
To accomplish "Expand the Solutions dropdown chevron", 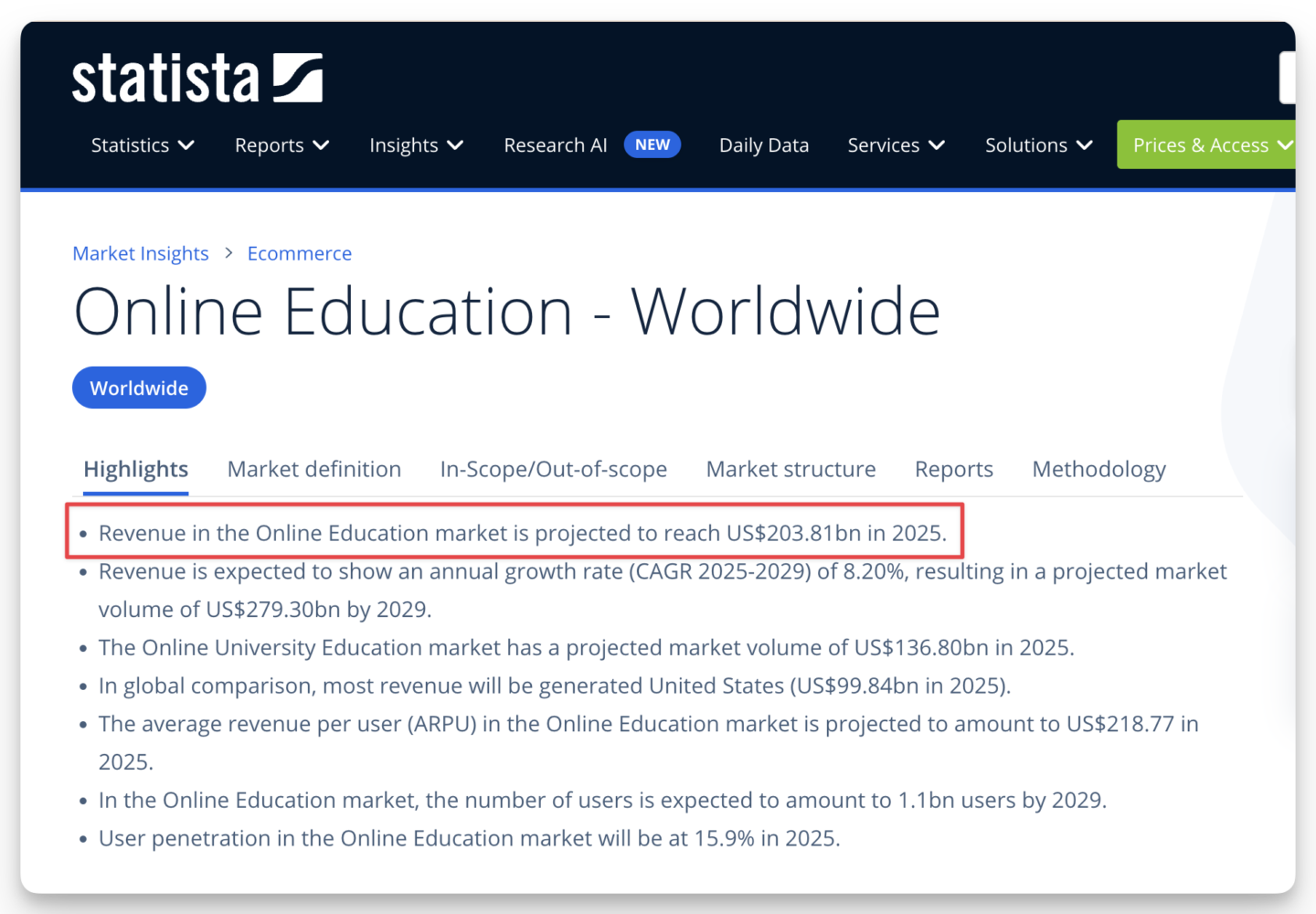I will pos(1085,145).
